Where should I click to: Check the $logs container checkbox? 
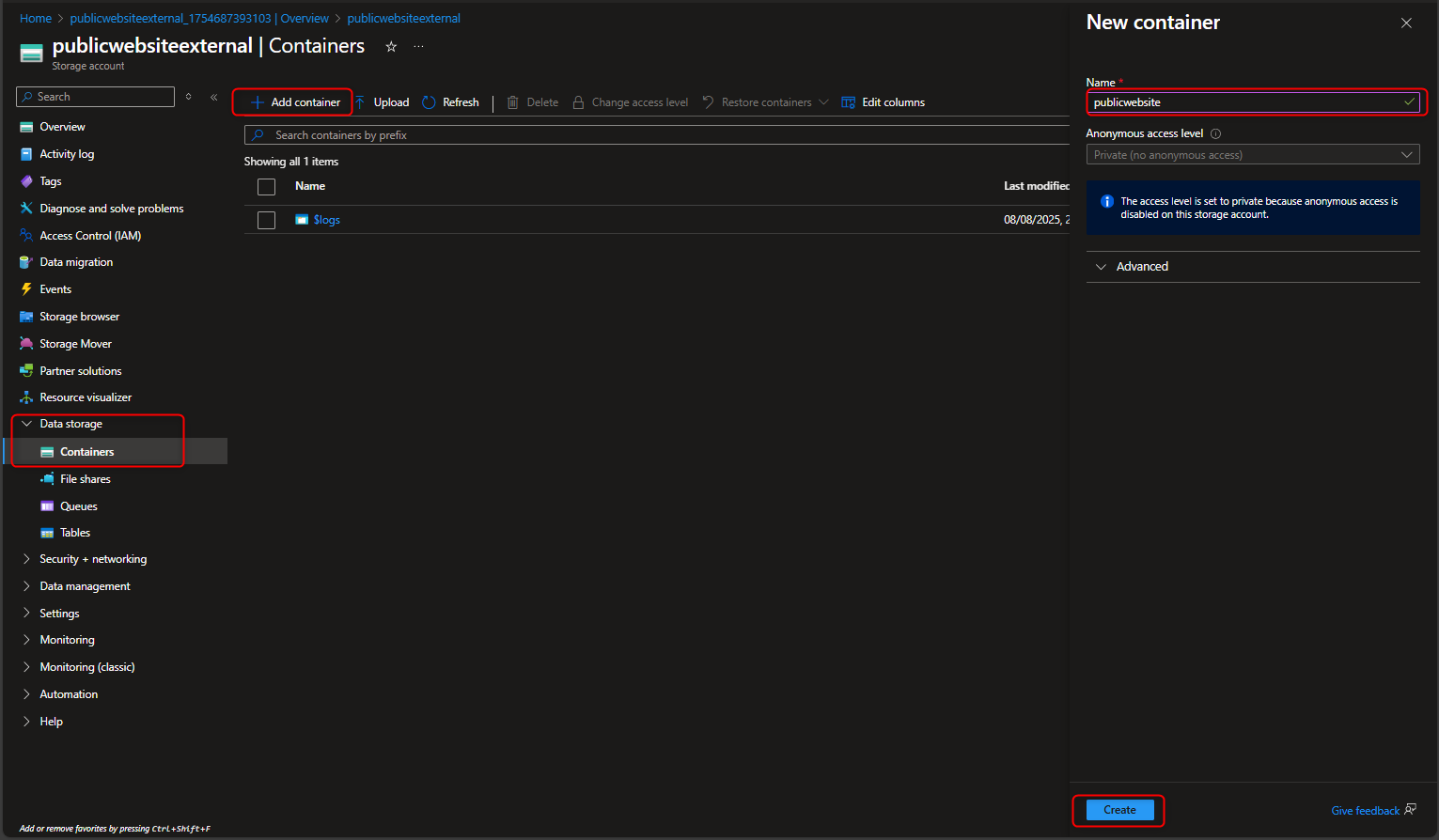tap(266, 220)
